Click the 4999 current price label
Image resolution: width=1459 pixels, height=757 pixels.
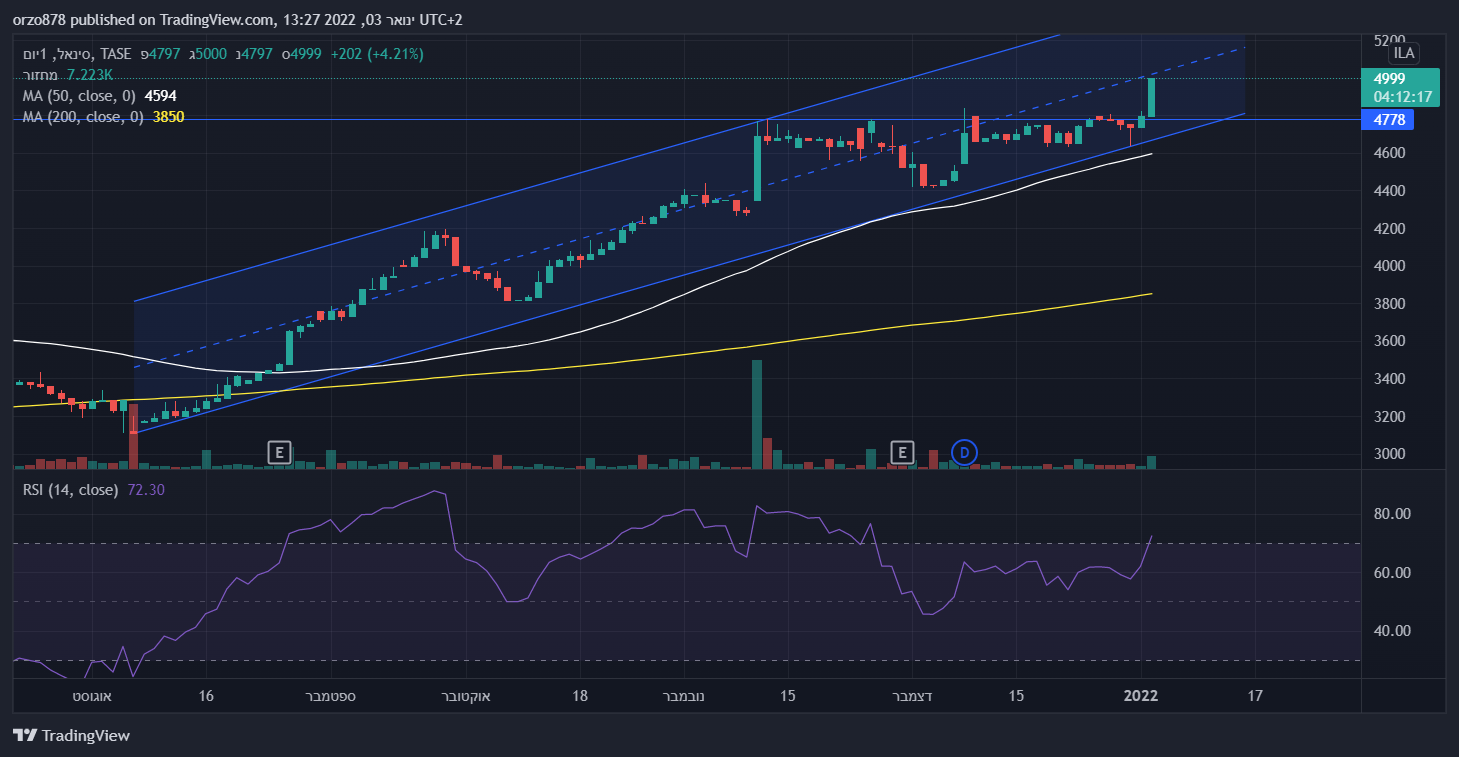point(1390,78)
